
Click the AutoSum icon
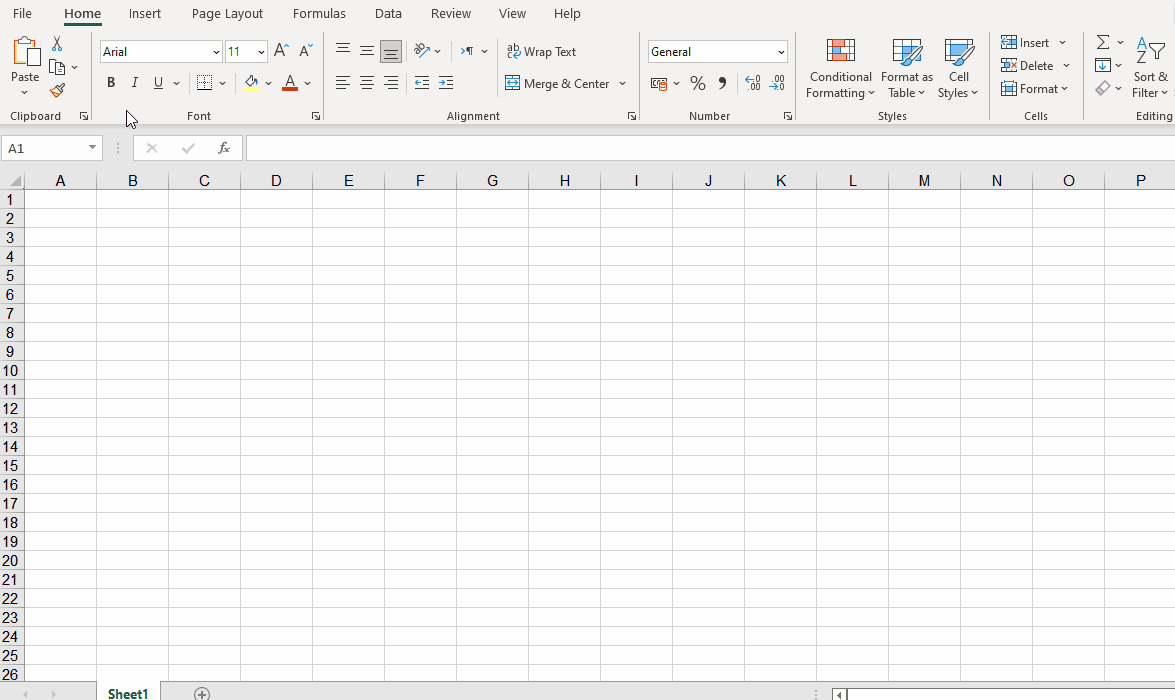click(x=1103, y=42)
